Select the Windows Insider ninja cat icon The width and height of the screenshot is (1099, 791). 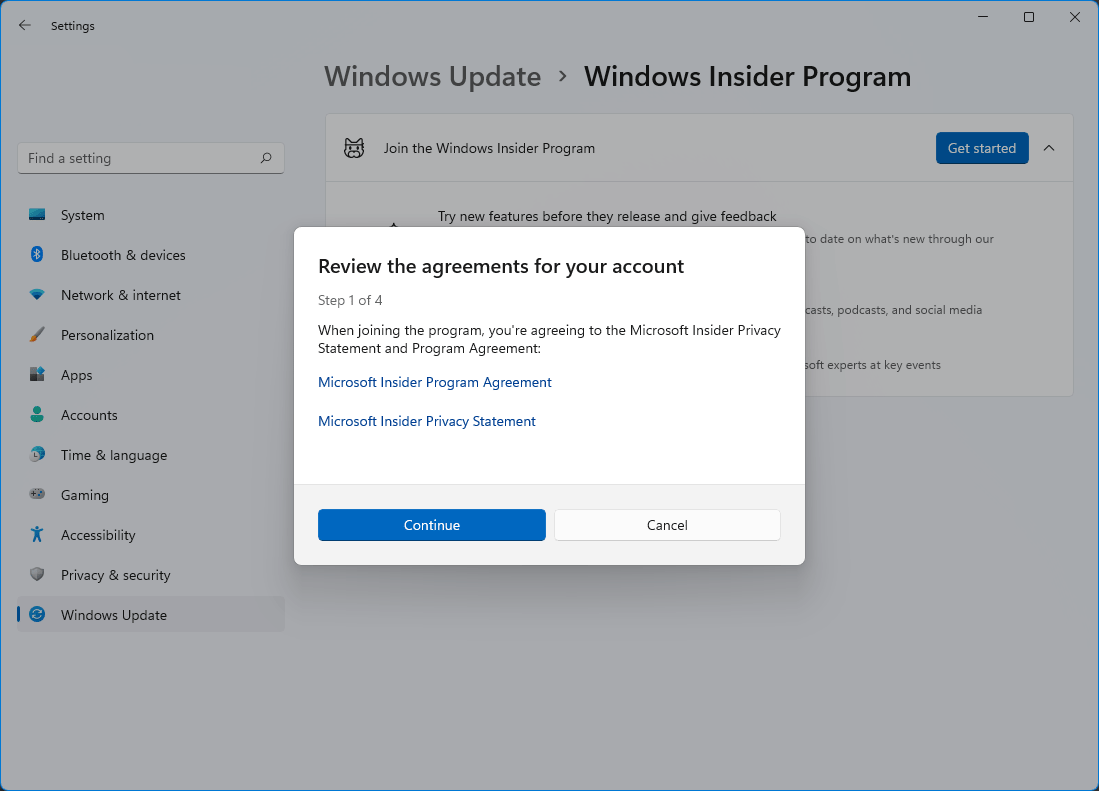coord(353,147)
